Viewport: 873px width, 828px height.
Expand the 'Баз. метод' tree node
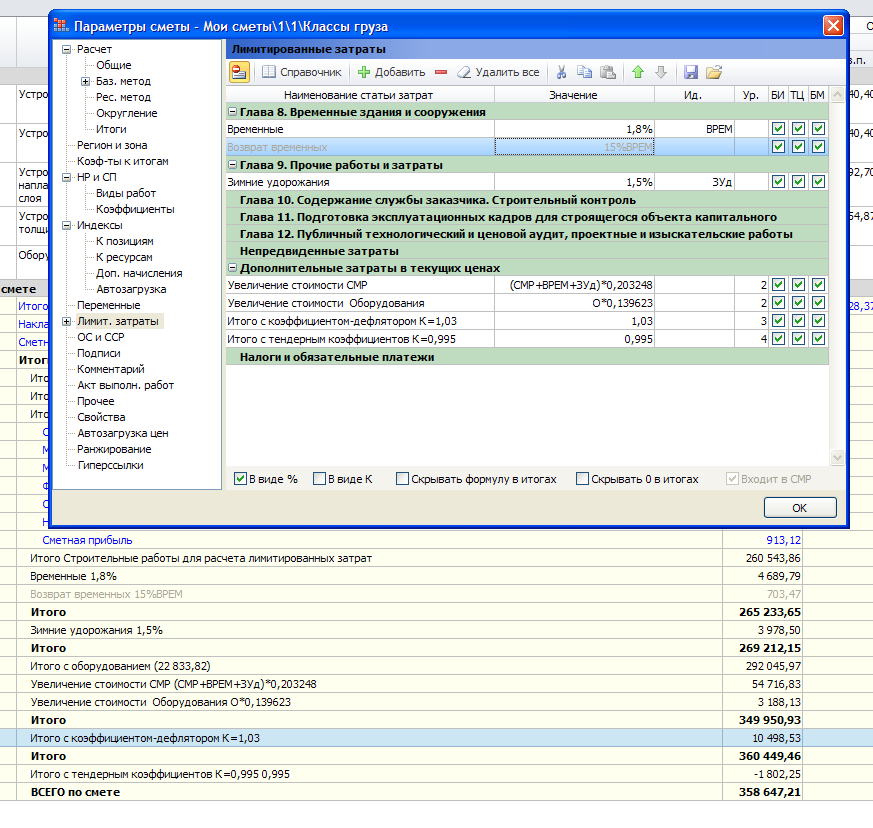point(86,81)
